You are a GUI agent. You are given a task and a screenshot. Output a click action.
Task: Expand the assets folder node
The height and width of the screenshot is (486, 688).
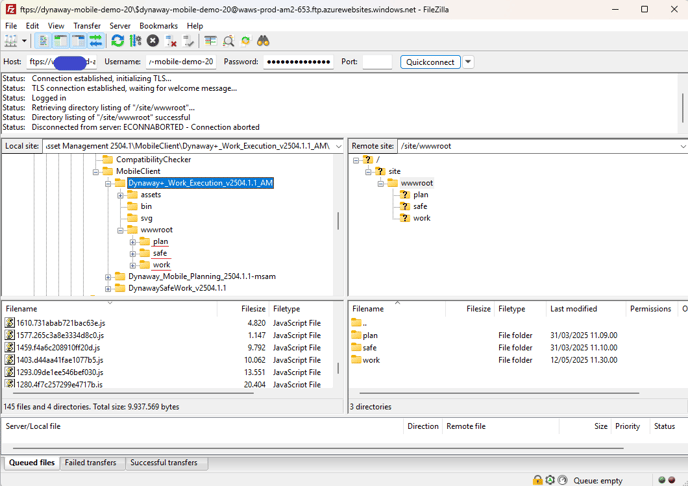click(120, 195)
